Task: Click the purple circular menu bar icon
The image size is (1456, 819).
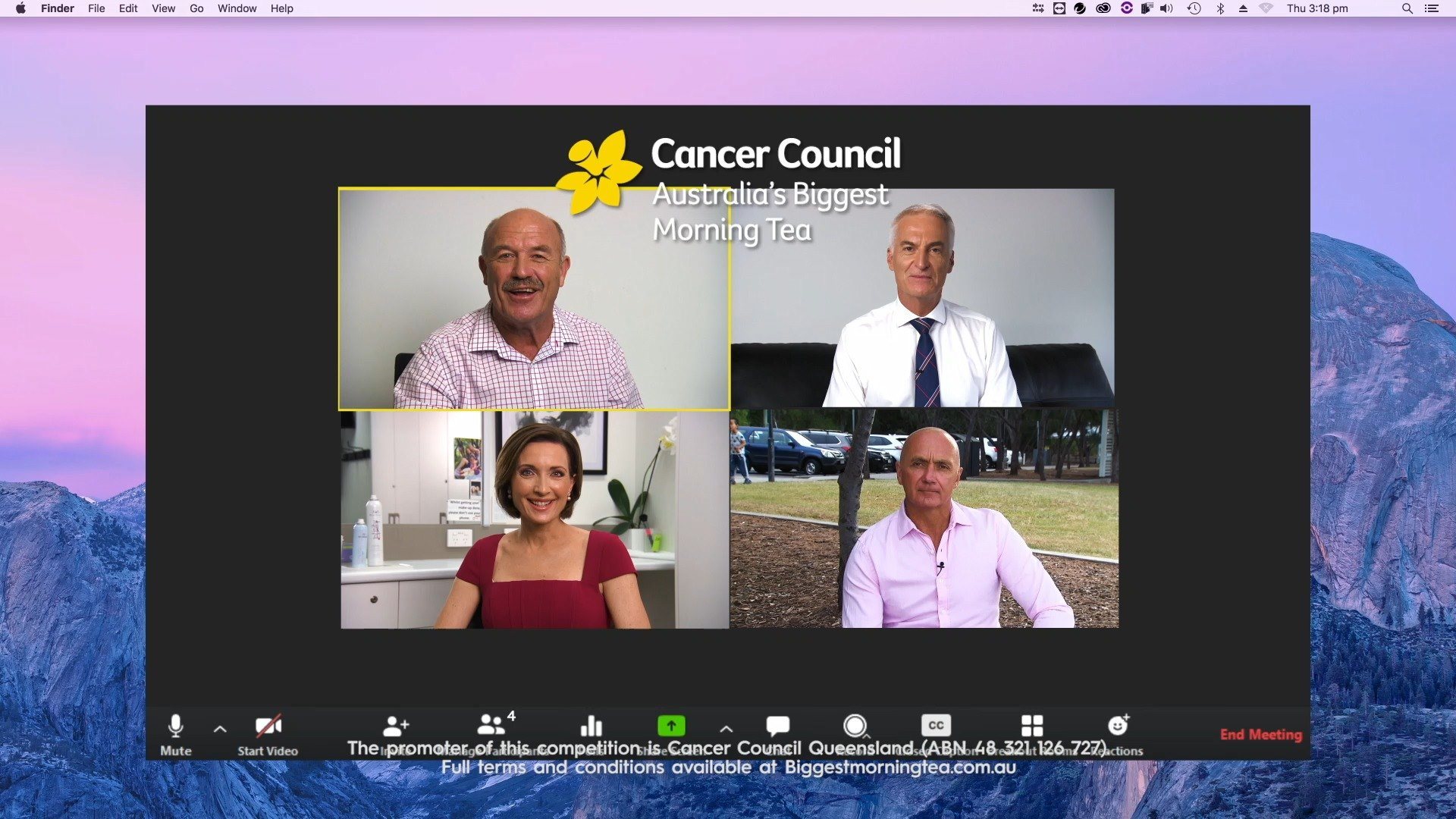Action: pos(1126,8)
